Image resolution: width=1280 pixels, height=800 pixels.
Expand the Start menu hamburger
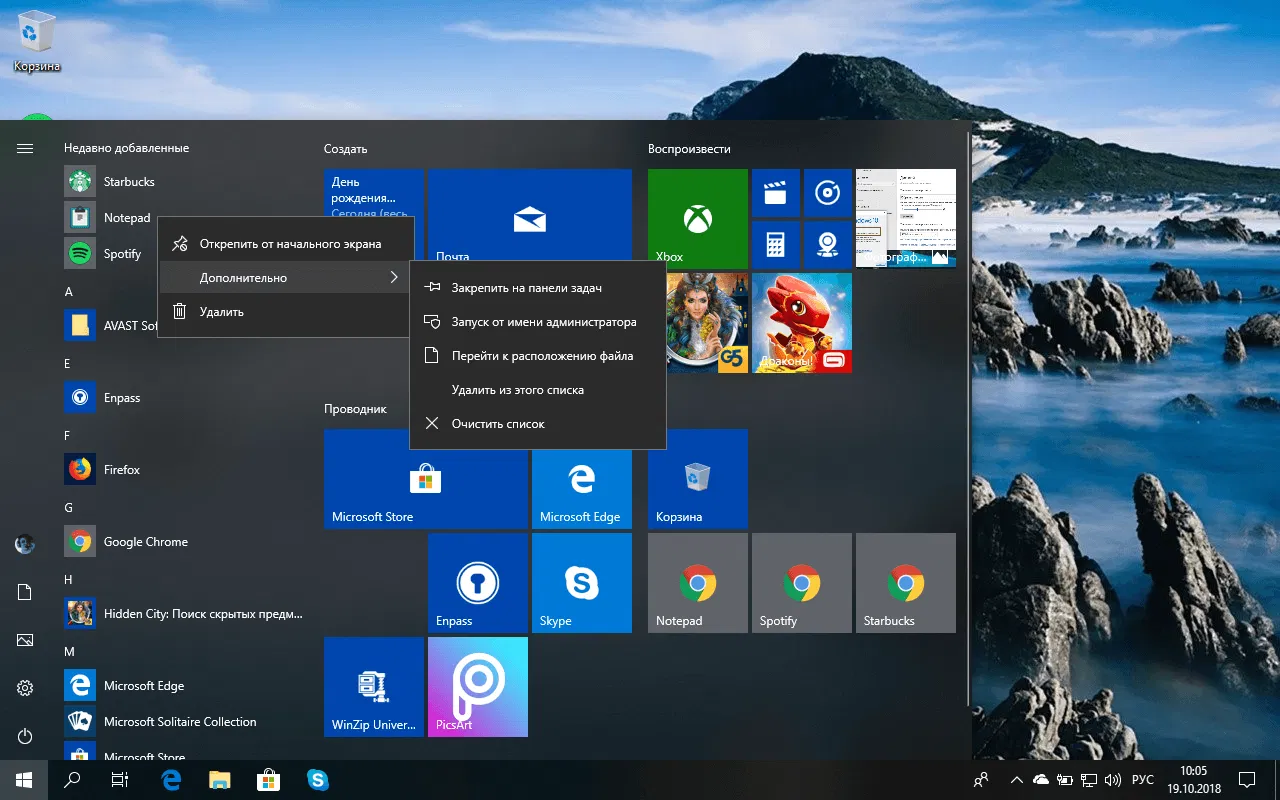[24, 147]
